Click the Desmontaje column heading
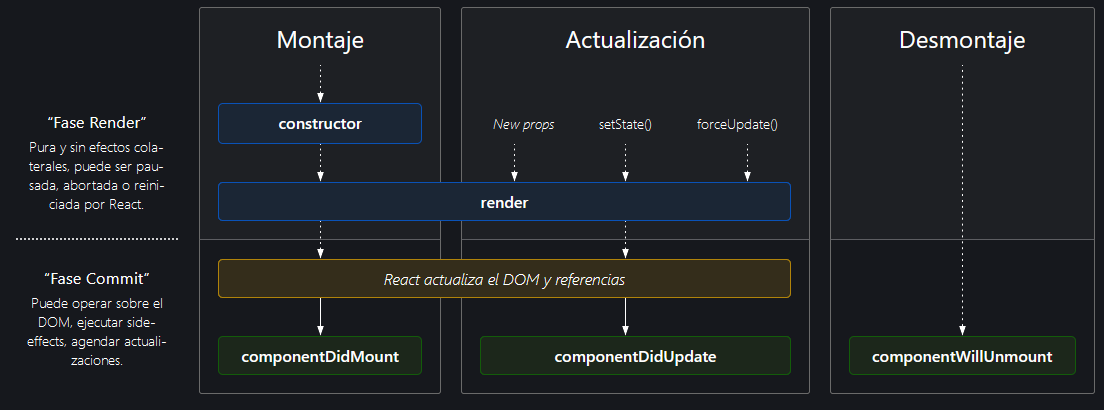This screenshot has height=410, width=1104. pos(962,40)
